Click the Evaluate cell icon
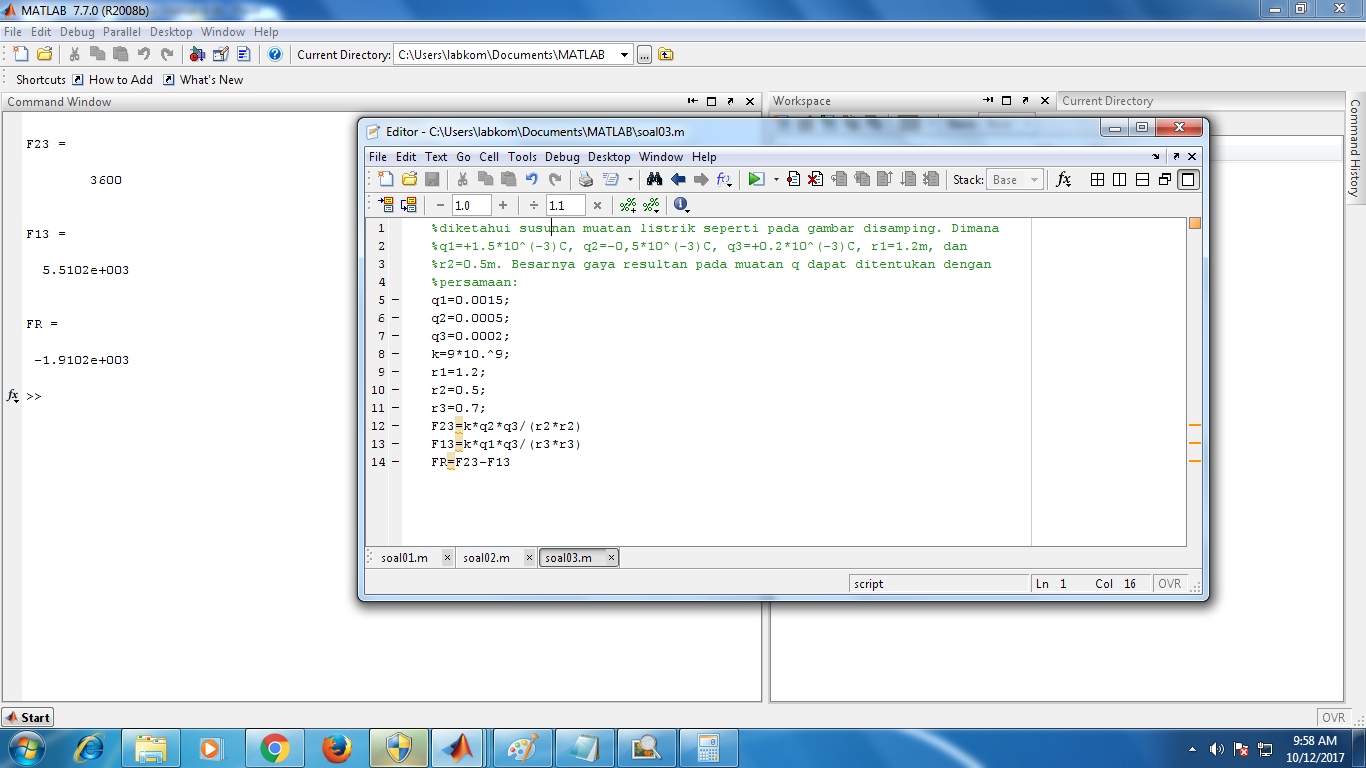 (x=385, y=205)
